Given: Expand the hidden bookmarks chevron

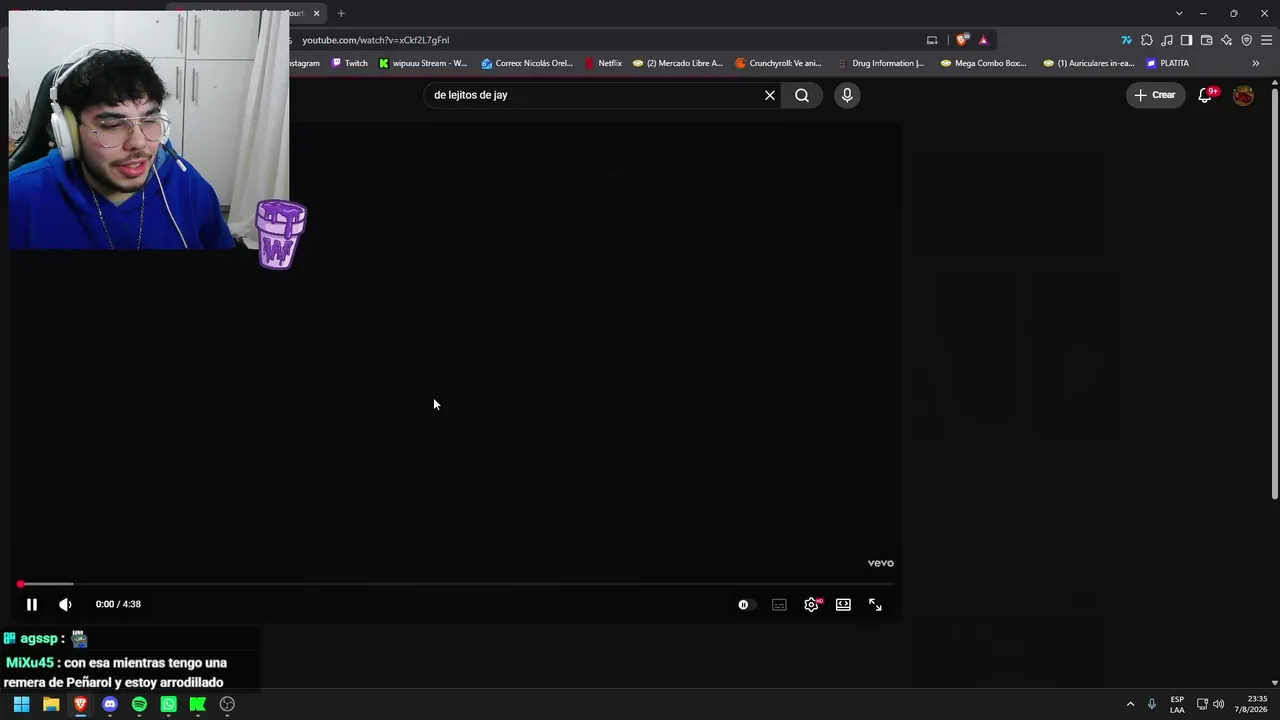Looking at the screenshot, I should pyautogui.click(x=1256, y=63).
